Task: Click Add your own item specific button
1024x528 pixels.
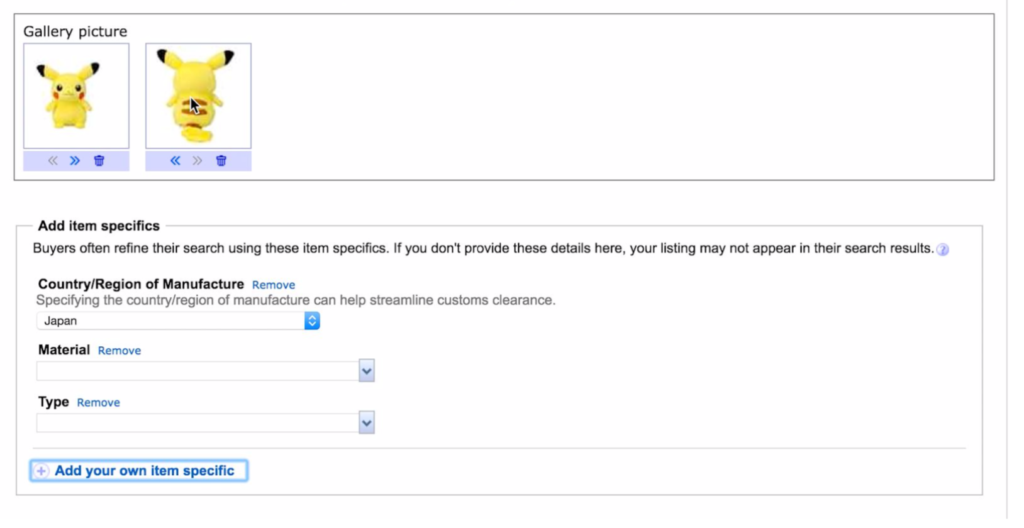Action: pos(138,471)
